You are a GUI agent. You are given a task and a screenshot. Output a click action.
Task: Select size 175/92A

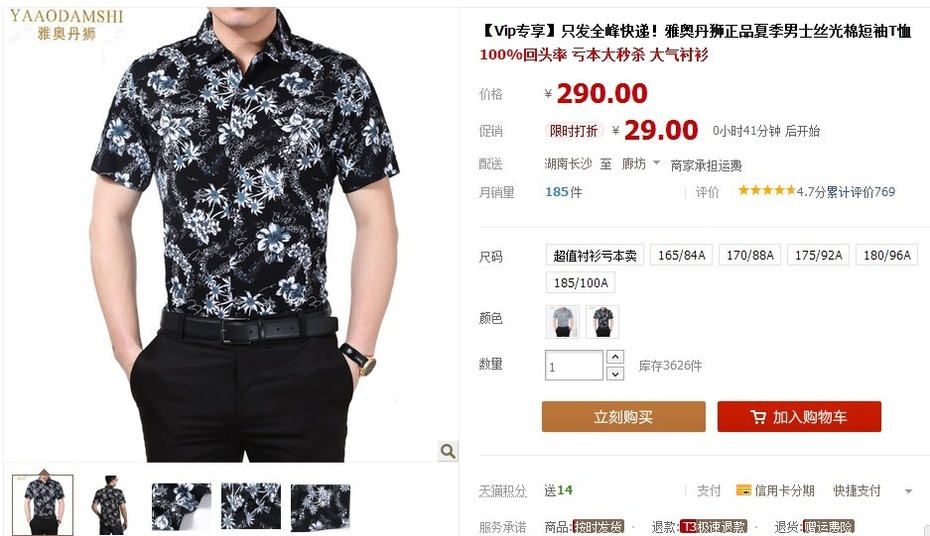(818, 255)
